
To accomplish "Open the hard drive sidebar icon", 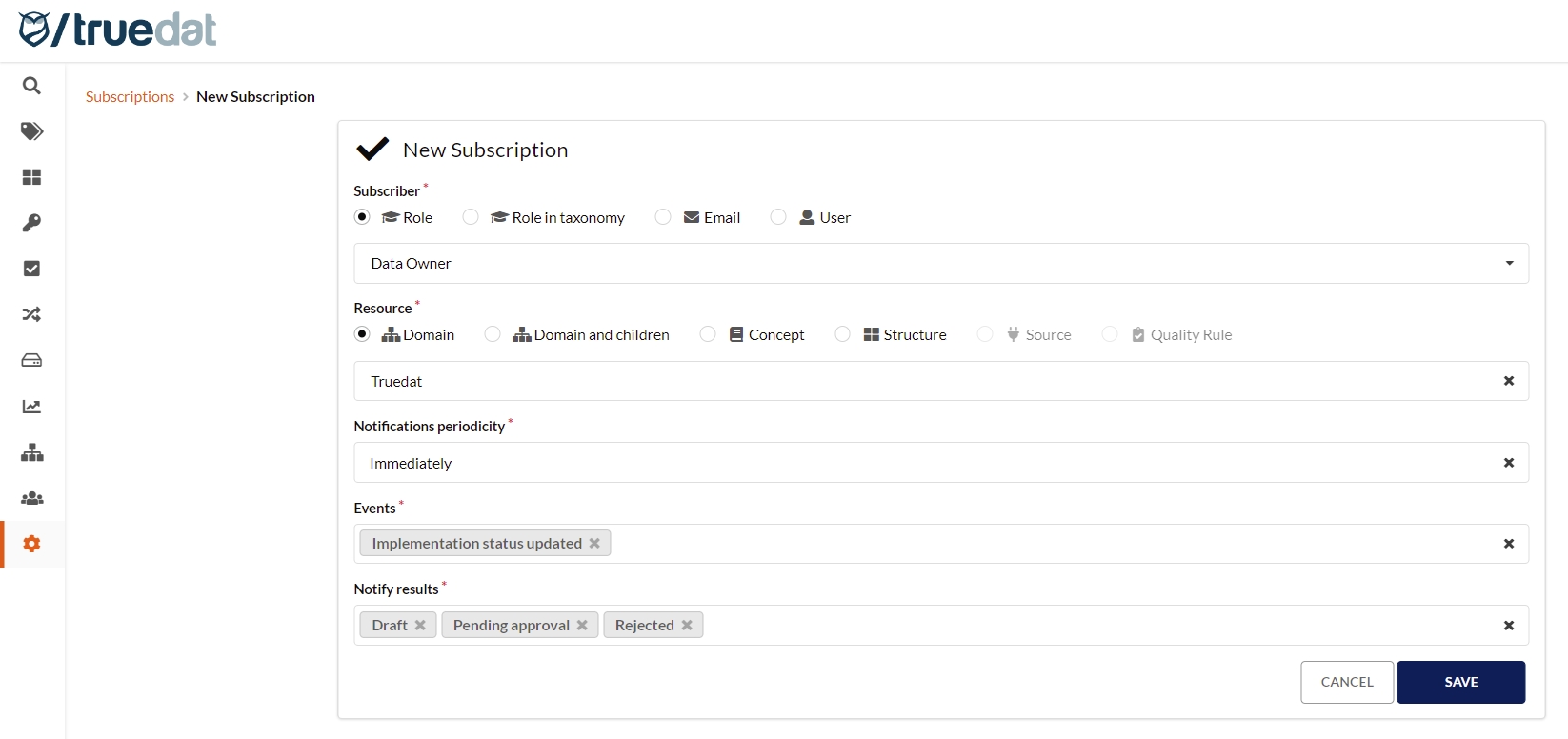I will pyautogui.click(x=31, y=360).
